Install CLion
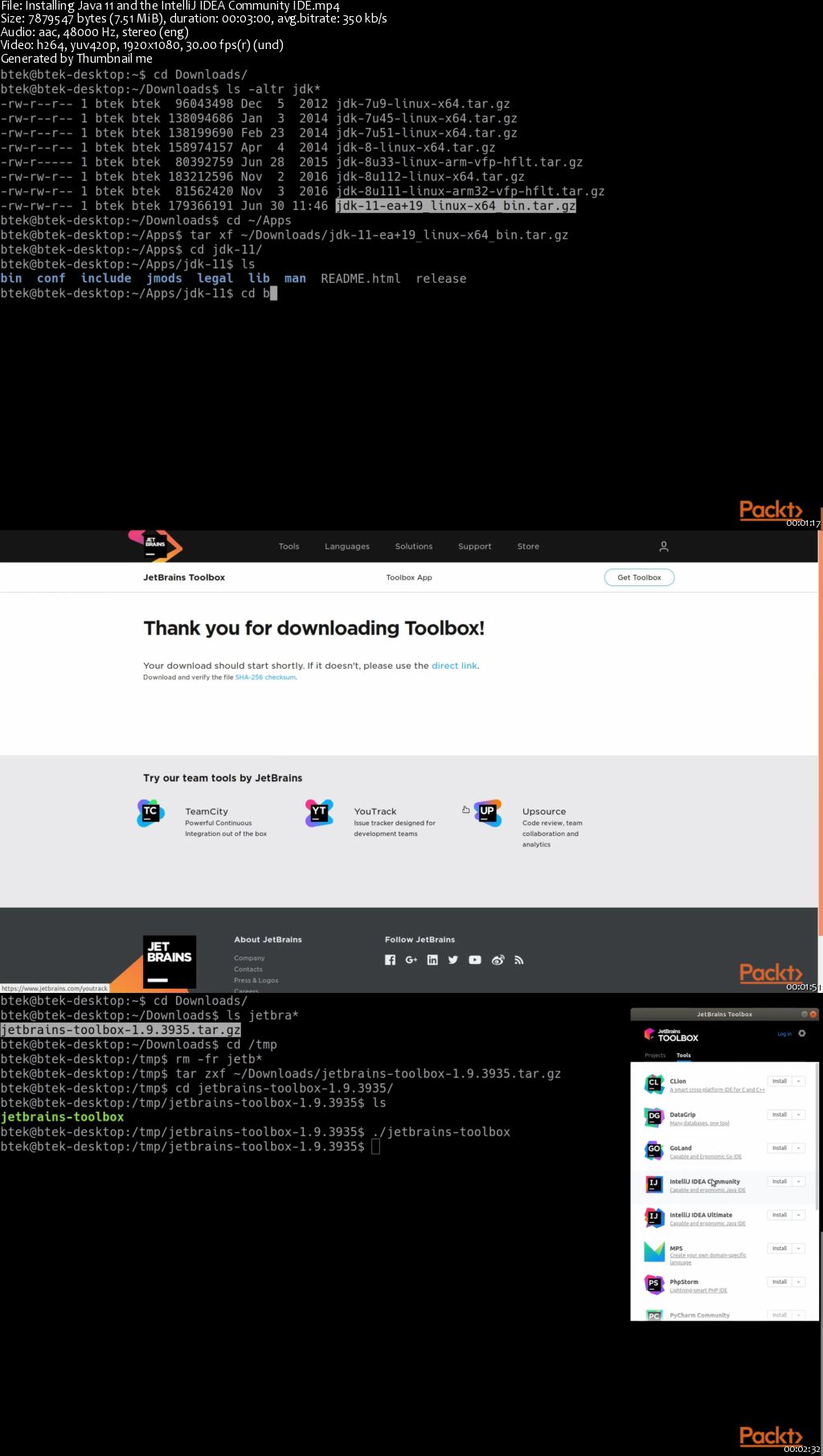823x1456 pixels. [780, 1081]
